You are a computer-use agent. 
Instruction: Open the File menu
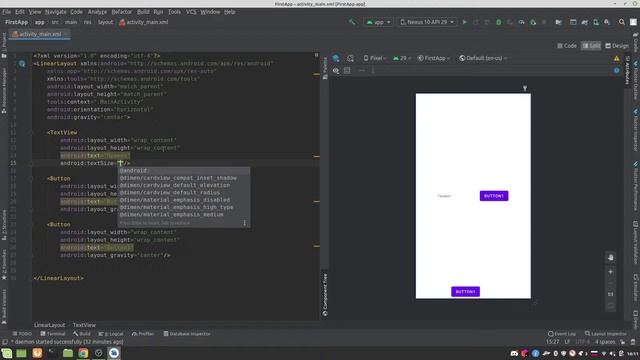pyautogui.click(x=7, y=12)
